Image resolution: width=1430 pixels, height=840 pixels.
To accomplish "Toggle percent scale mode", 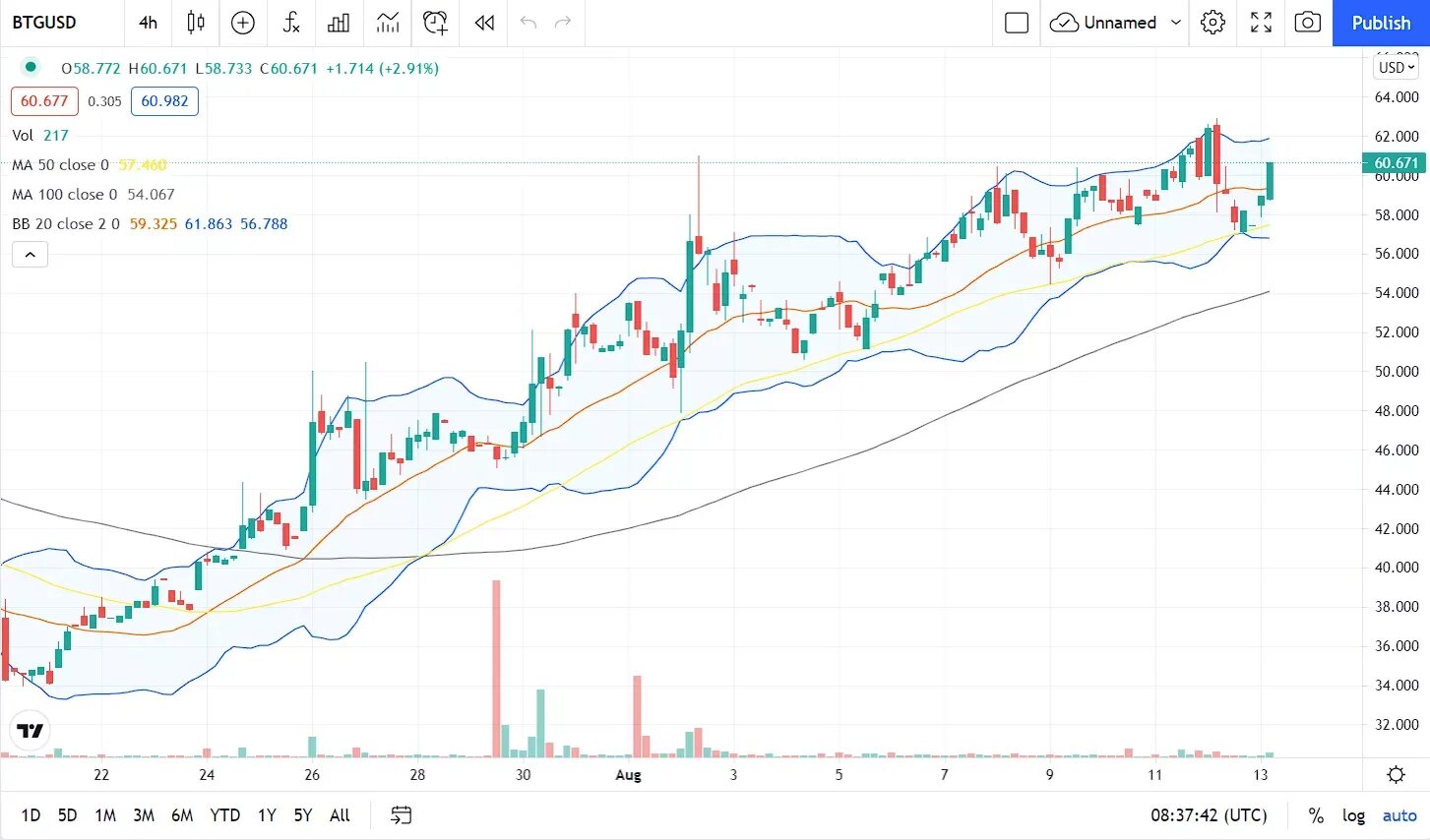I will point(1316,815).
